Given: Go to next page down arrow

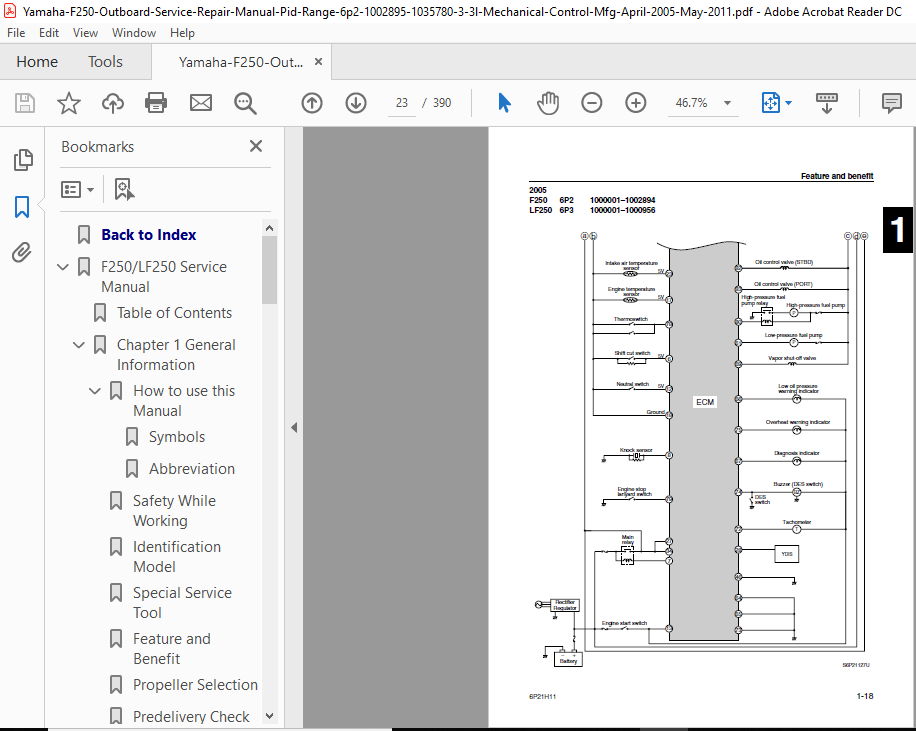Looking at the screenshot, I should (356, 103).
